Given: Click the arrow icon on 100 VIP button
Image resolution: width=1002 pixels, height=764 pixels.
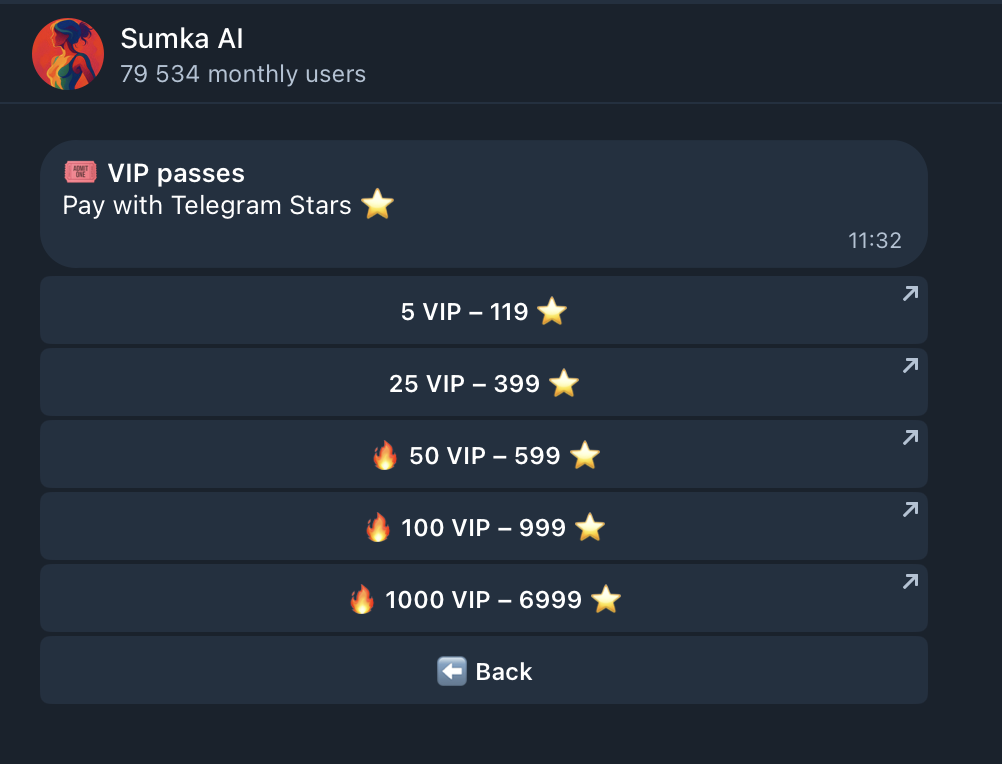Looking at the screenshot, I should click(x=909, y=509).
